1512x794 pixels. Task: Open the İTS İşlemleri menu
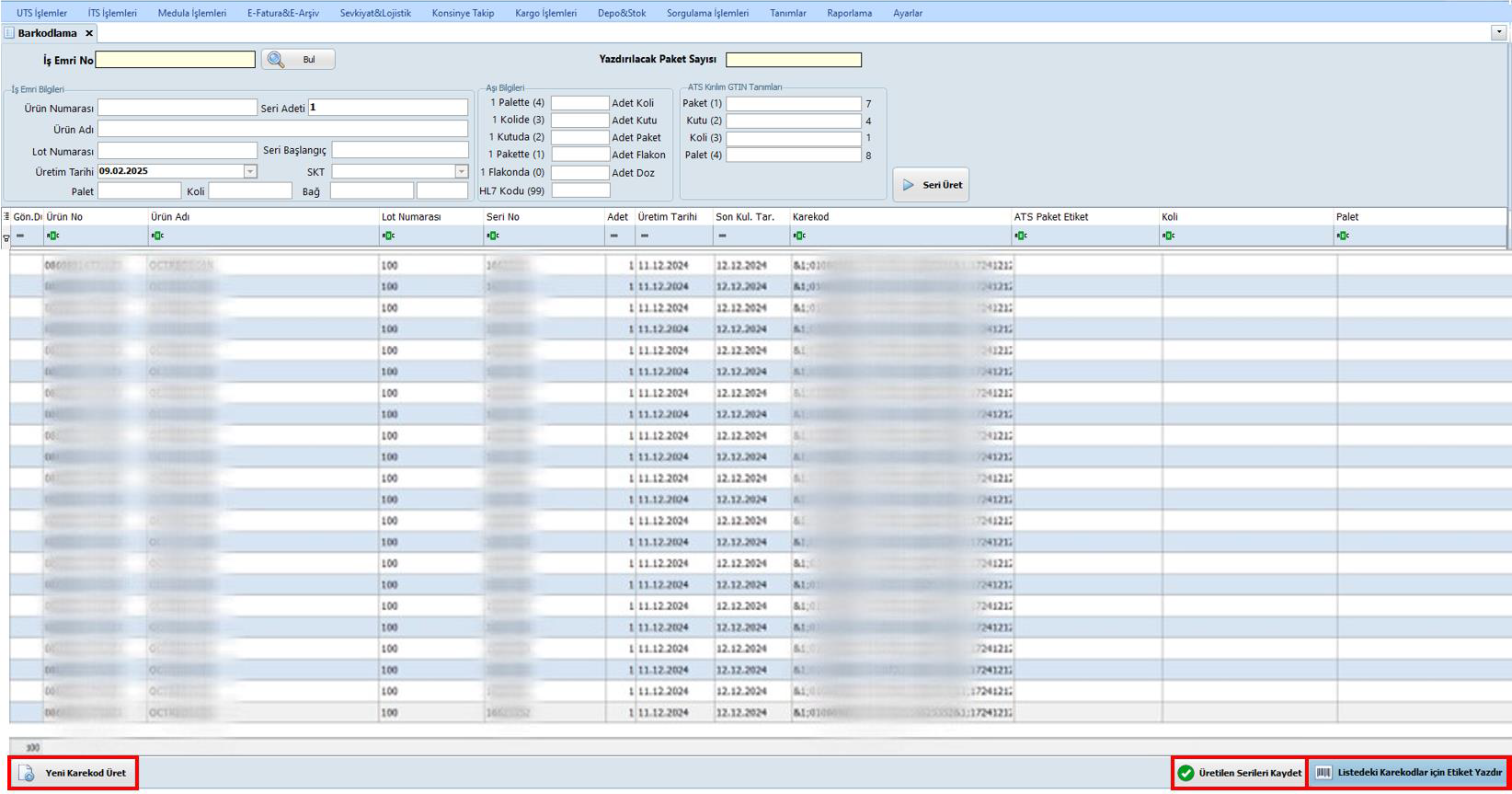tap(112, 13)
